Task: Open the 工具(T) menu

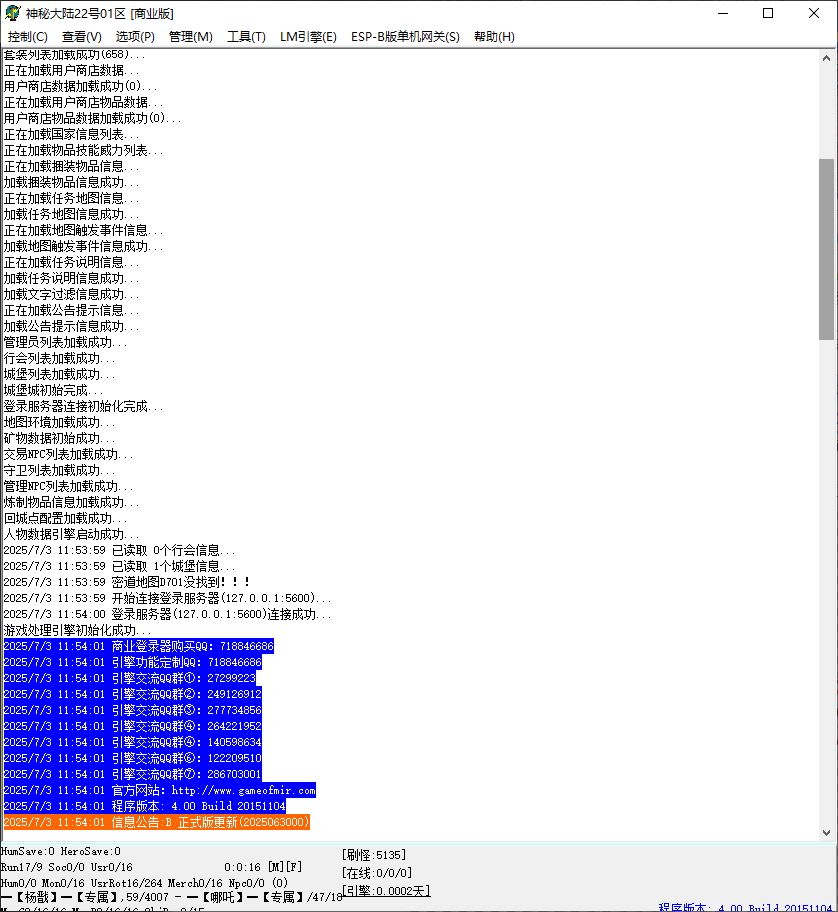Action: click(246, 37)
